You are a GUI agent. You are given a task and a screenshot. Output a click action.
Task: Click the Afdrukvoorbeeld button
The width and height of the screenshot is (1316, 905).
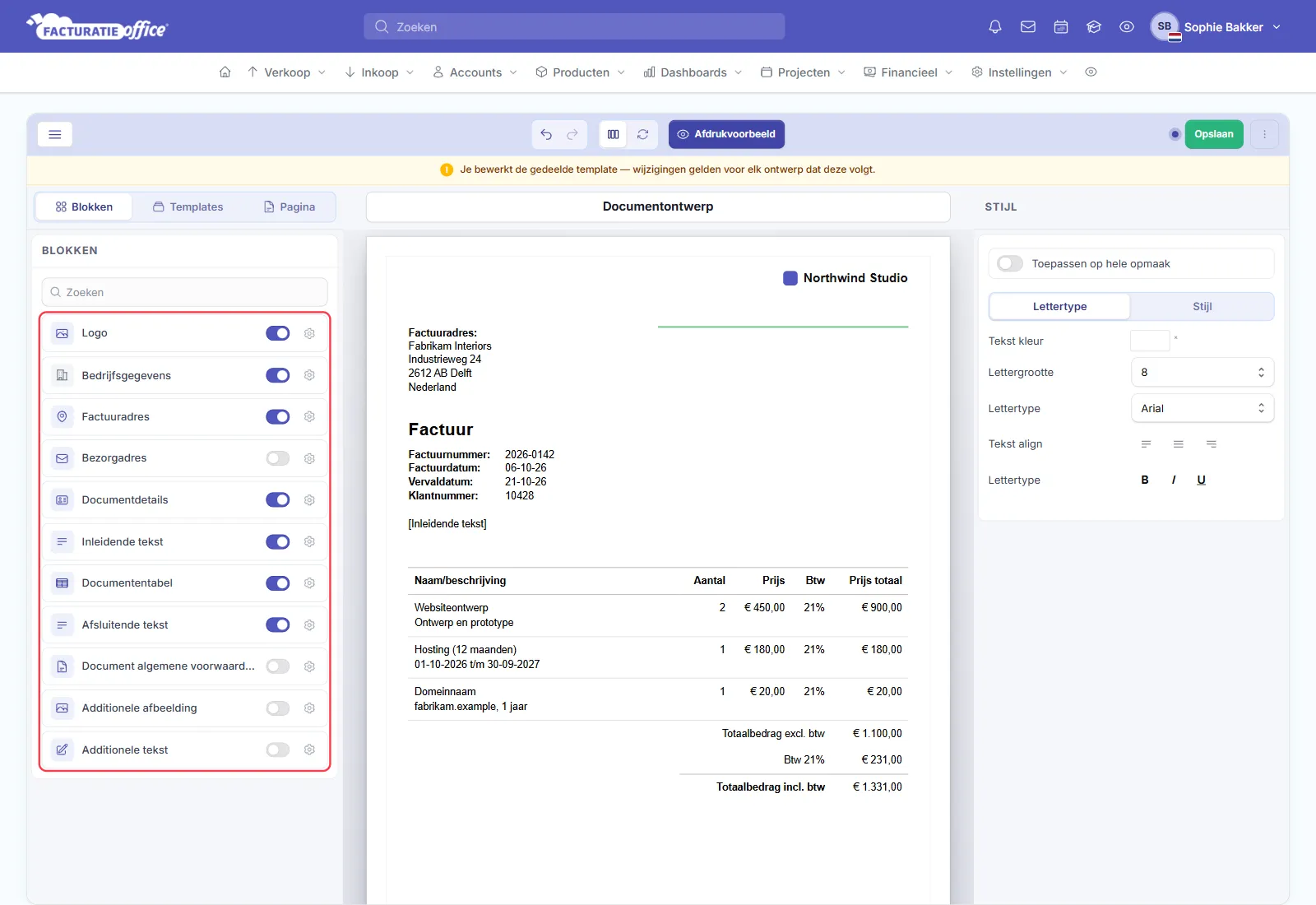click(726, 134)
